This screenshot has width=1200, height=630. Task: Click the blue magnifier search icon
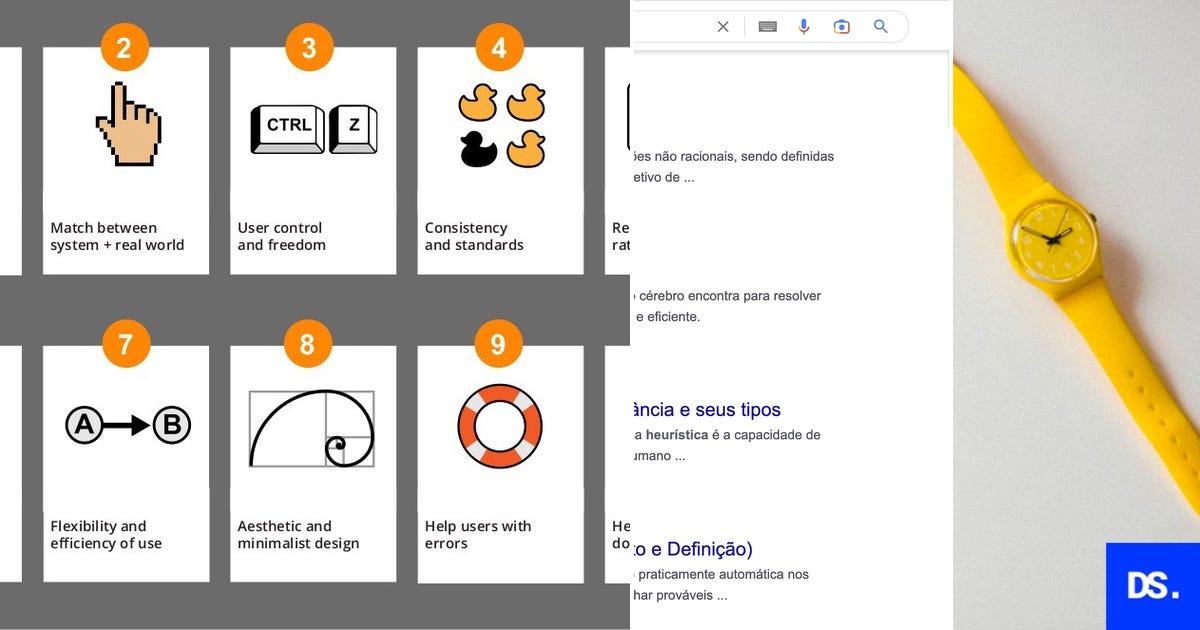click(881, 27)
